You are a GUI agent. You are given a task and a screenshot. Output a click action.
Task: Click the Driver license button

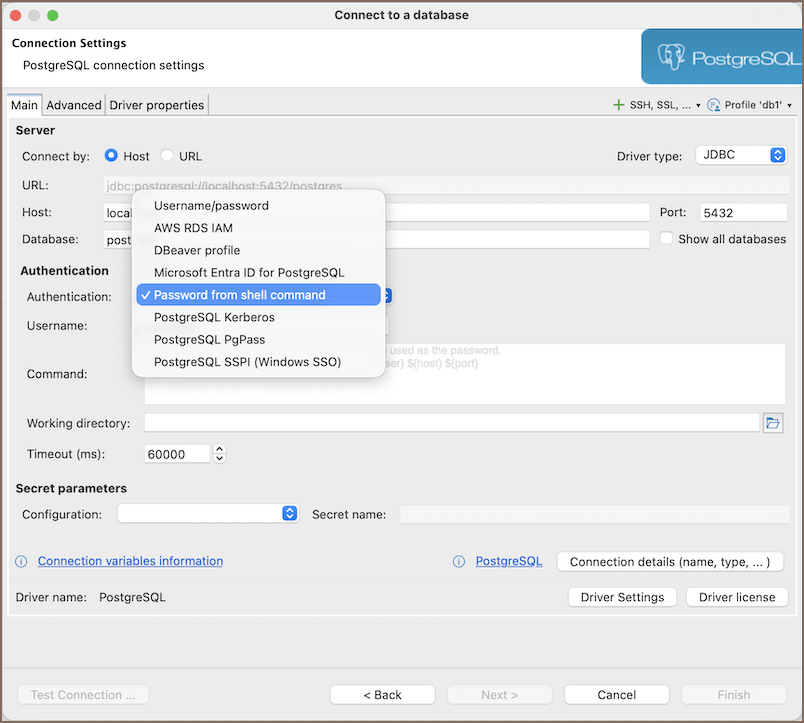[737, 597]
